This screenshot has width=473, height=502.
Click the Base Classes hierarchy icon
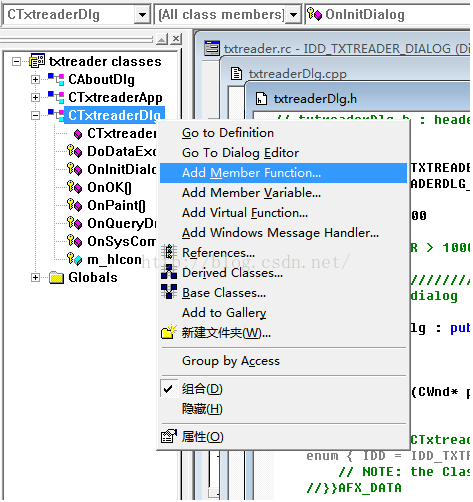169,291
